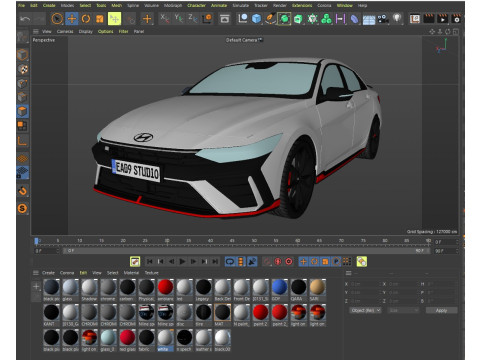Click the timeline preview range bar
480x360 pixels.
(246, 251)
